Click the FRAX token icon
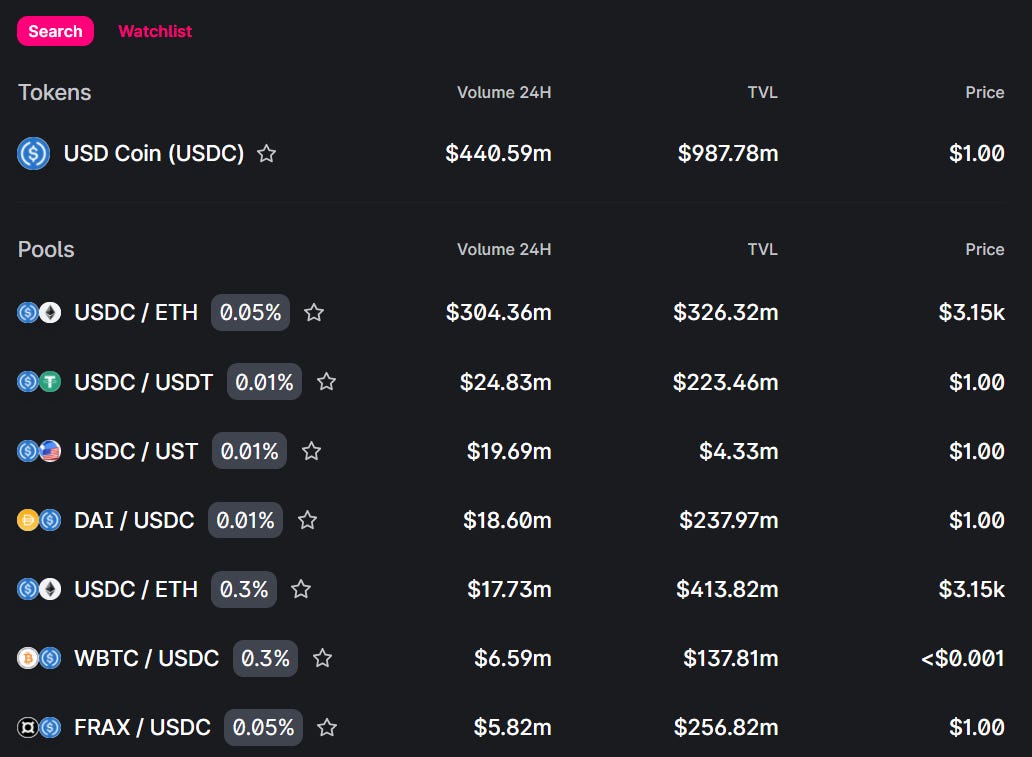Screen dimensions: 1032x757 point(28,727)
